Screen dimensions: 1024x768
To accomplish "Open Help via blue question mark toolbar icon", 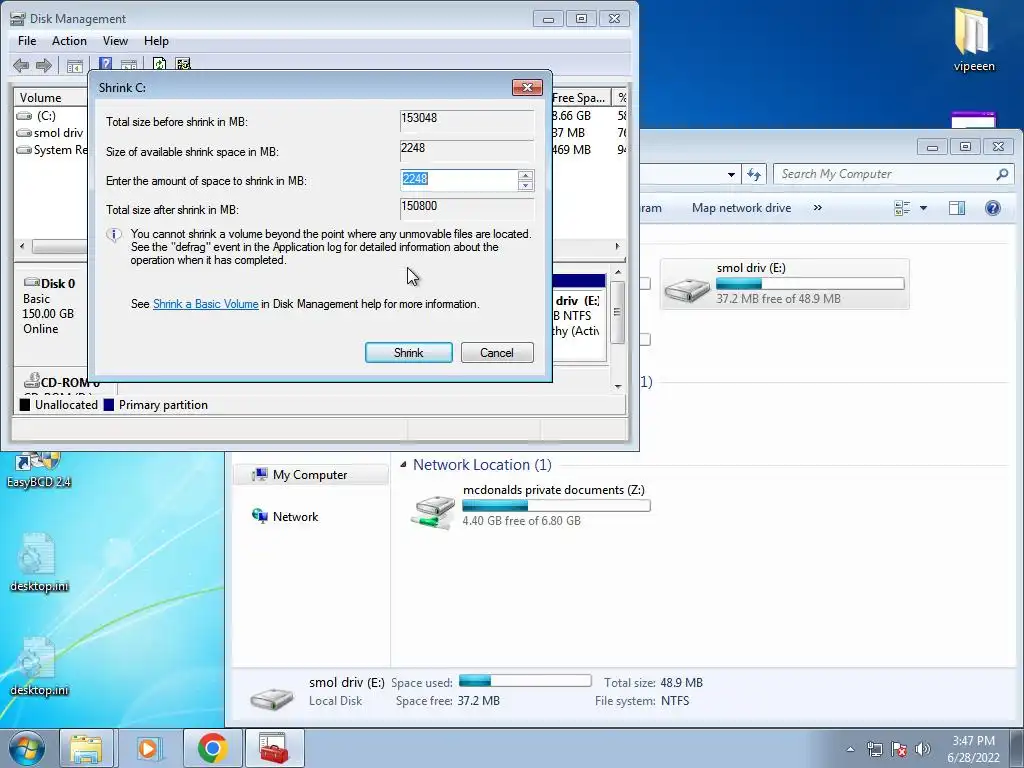I will click(105, 64).
